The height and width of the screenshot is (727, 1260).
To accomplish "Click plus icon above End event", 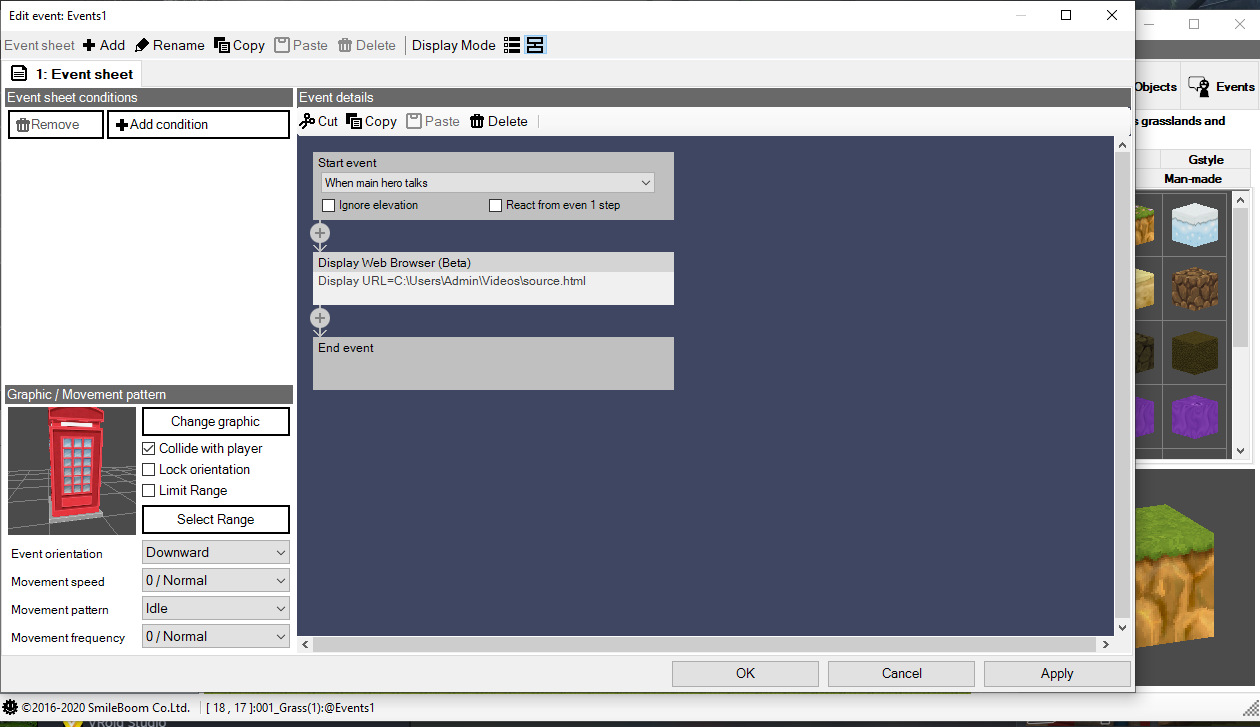I will [320, 318].
